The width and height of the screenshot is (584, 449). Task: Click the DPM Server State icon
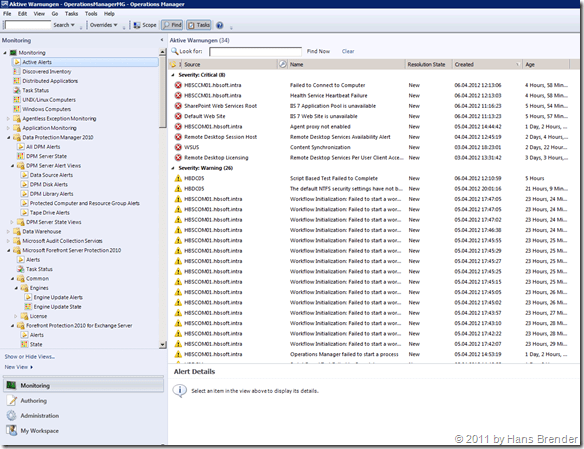[x=21, y=156]
